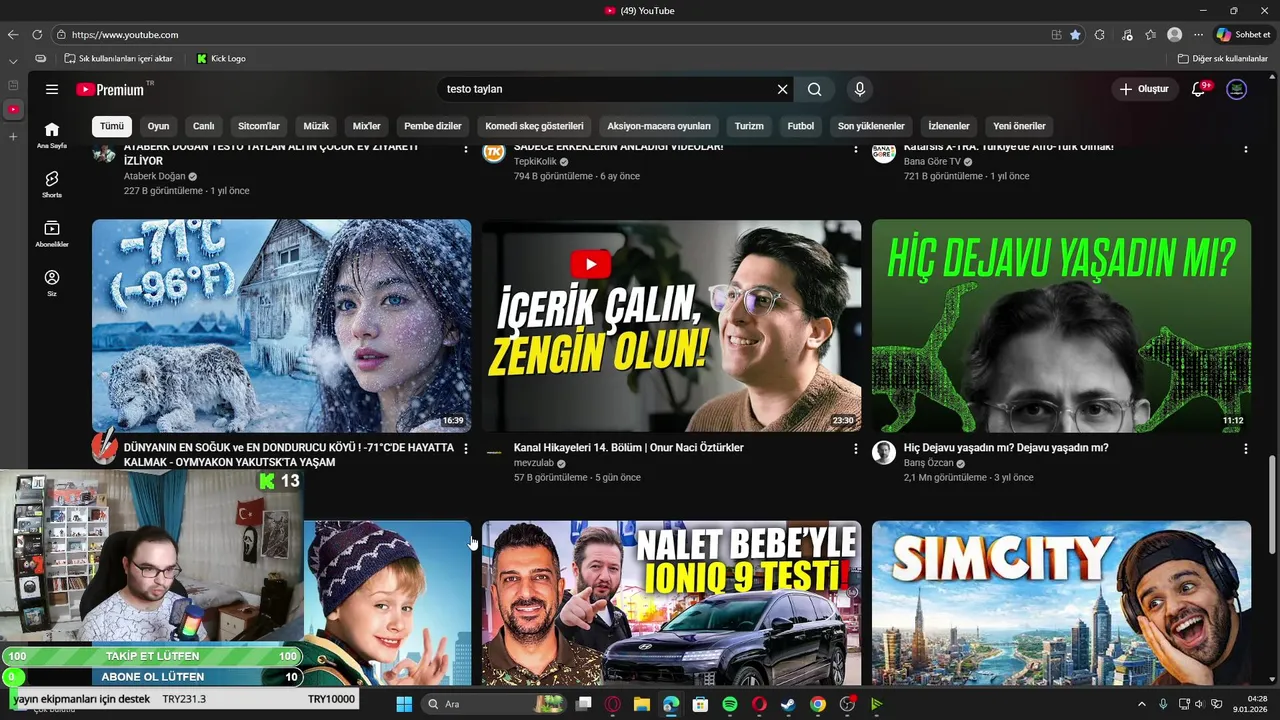Open the browser three-dot settings menu
The height and width of the screenshot is (720, 1280).
1199,35
